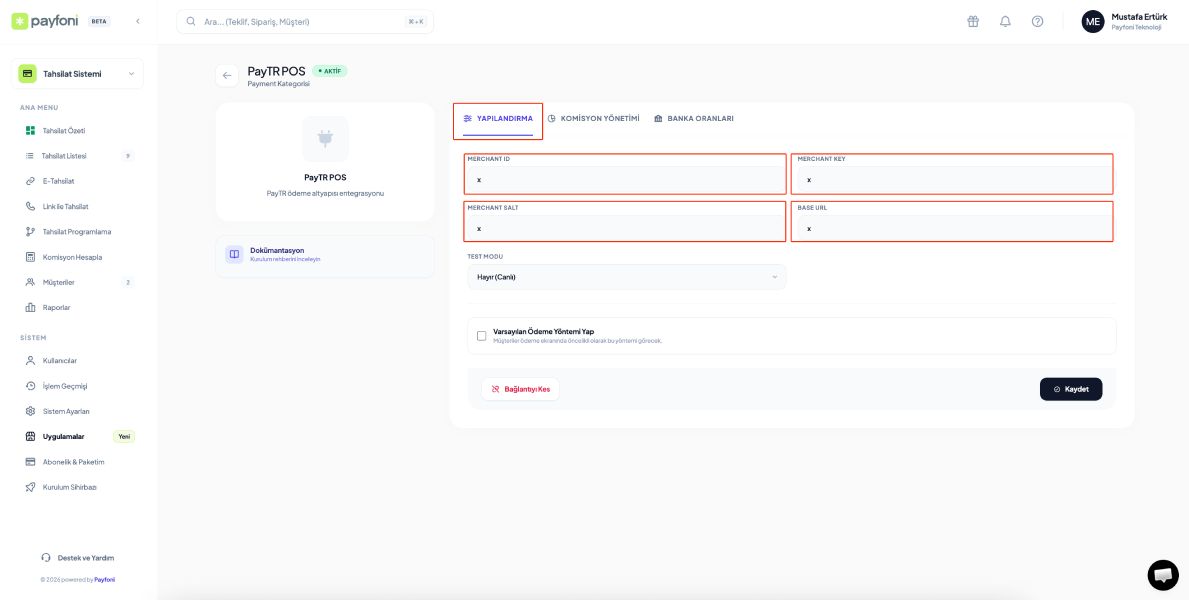
Task: Click the PayTR POS plug icon
Action: [x=325, y=139]
